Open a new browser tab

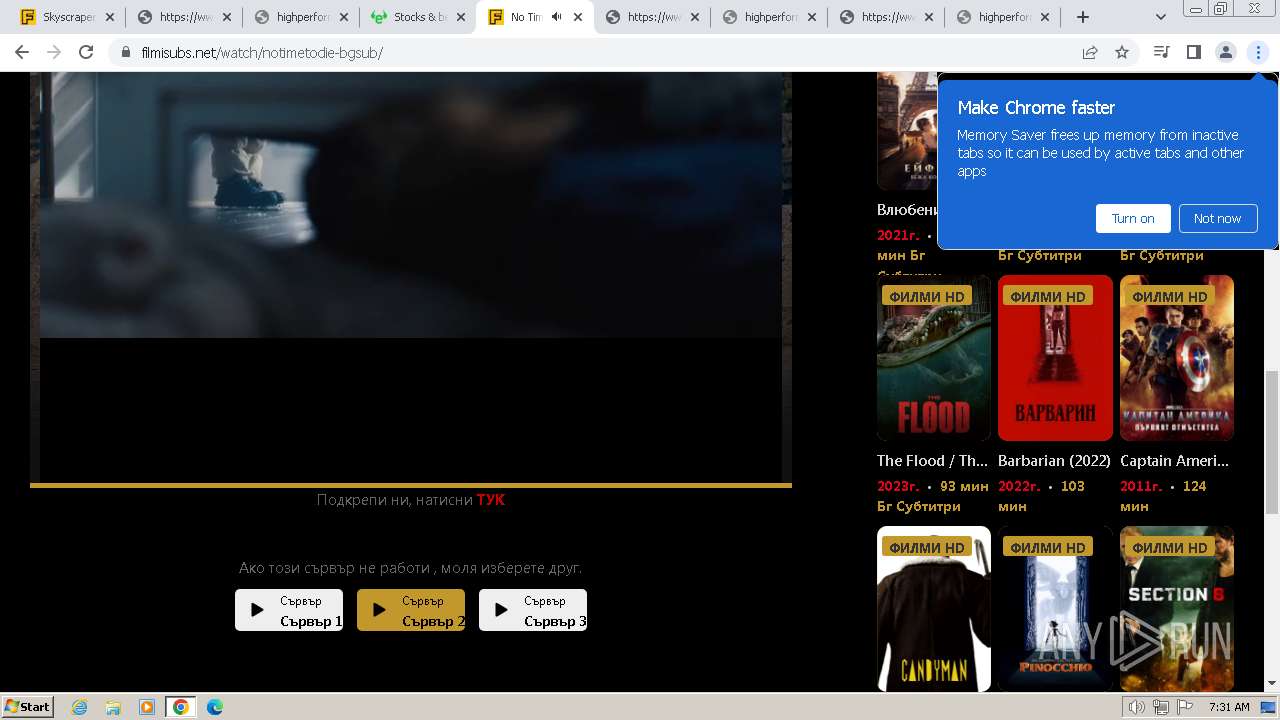pyautogui.click(x=1083, y=17)
